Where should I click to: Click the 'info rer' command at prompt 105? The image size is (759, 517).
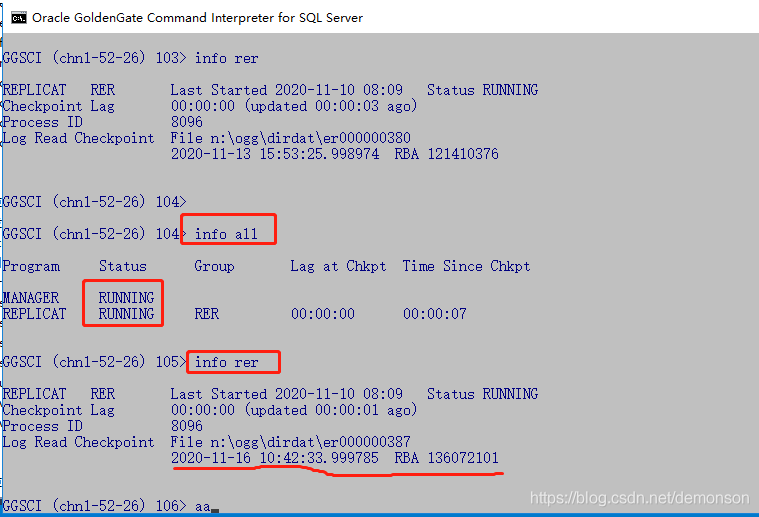click(x=226, y=363)
